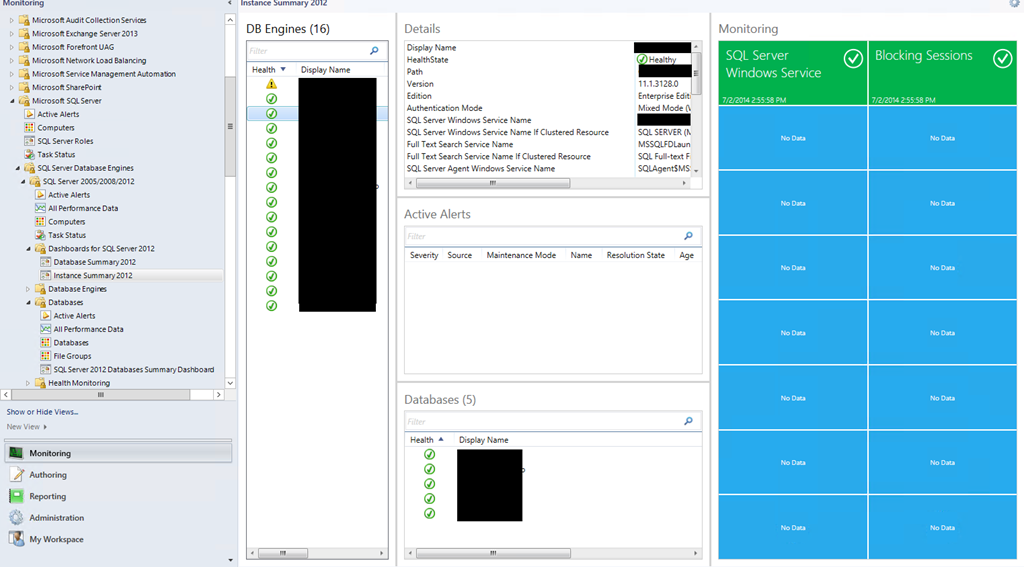Click the Show or Hide Views link
Viewport: 1024px width, 567px height.
pos(42,412)
